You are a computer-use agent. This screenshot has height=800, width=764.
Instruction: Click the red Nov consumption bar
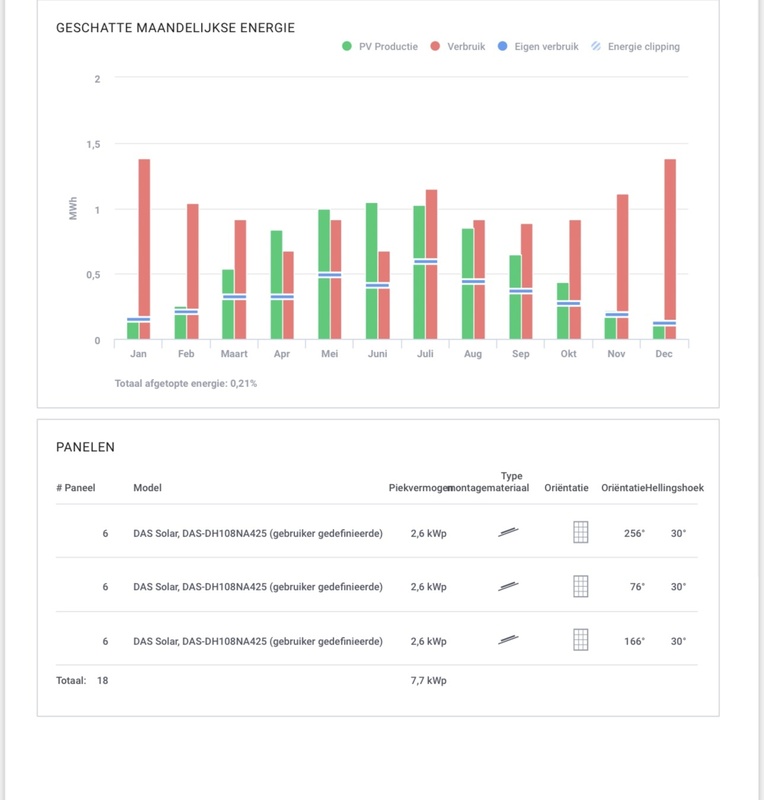click(623, 266)
